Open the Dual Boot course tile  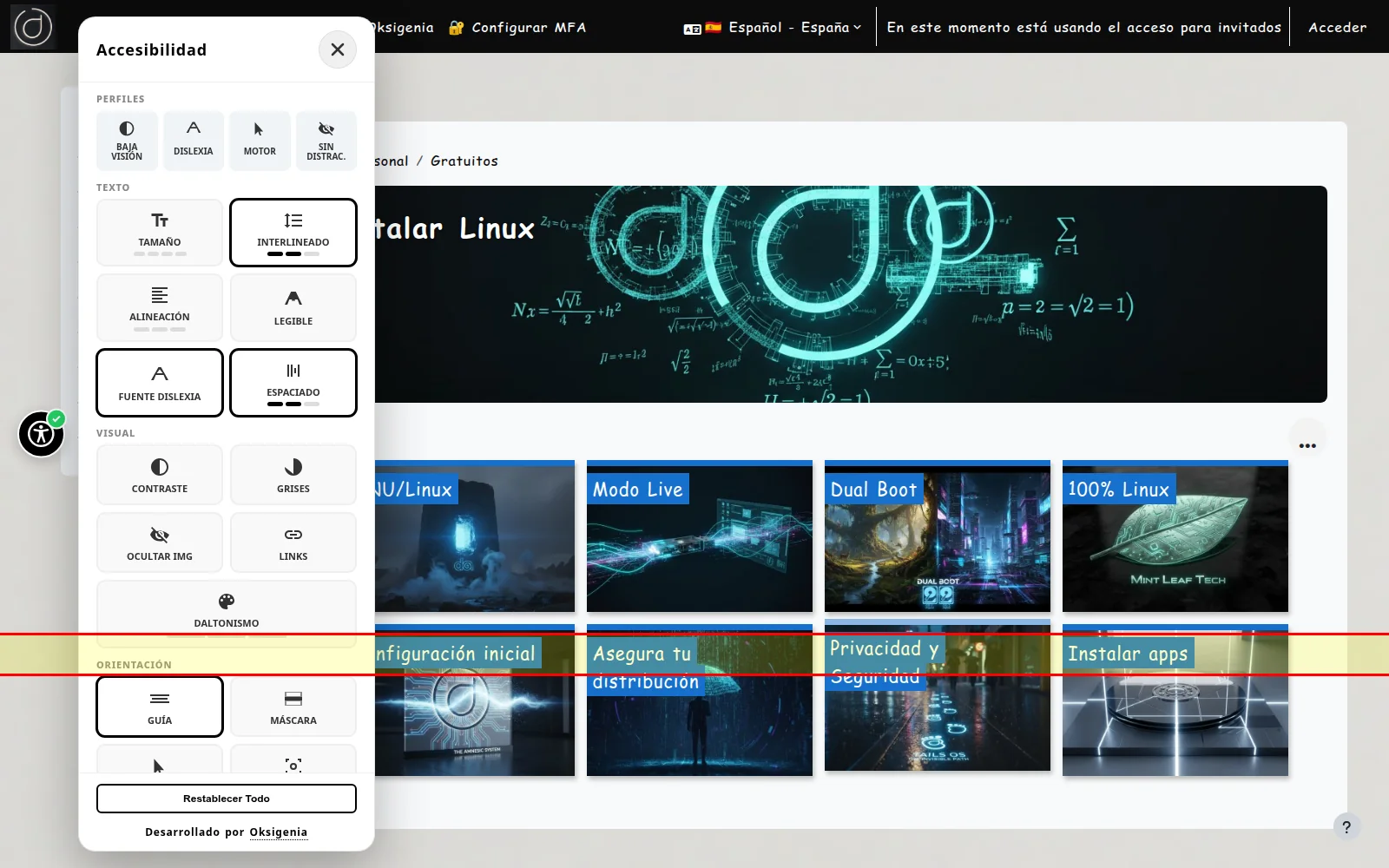[x=938, y=536]
